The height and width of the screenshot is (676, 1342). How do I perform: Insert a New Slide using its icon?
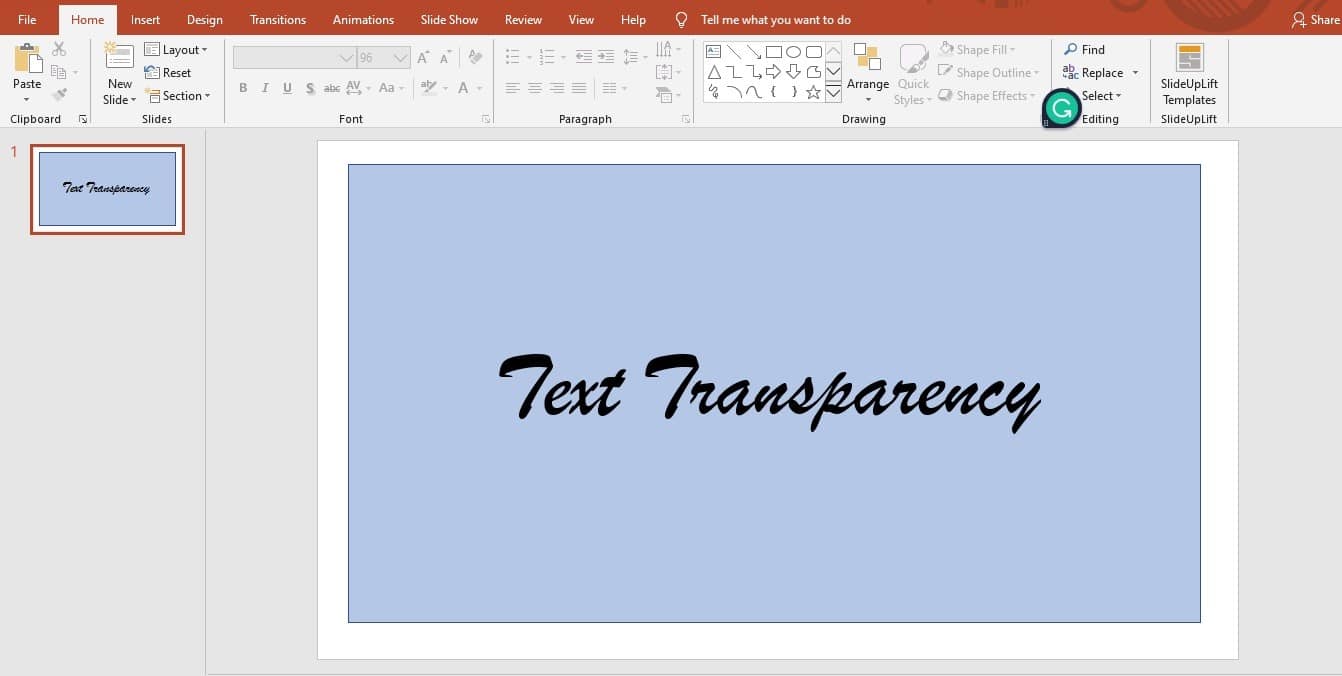pyautogui.click(x=119, y=57)
